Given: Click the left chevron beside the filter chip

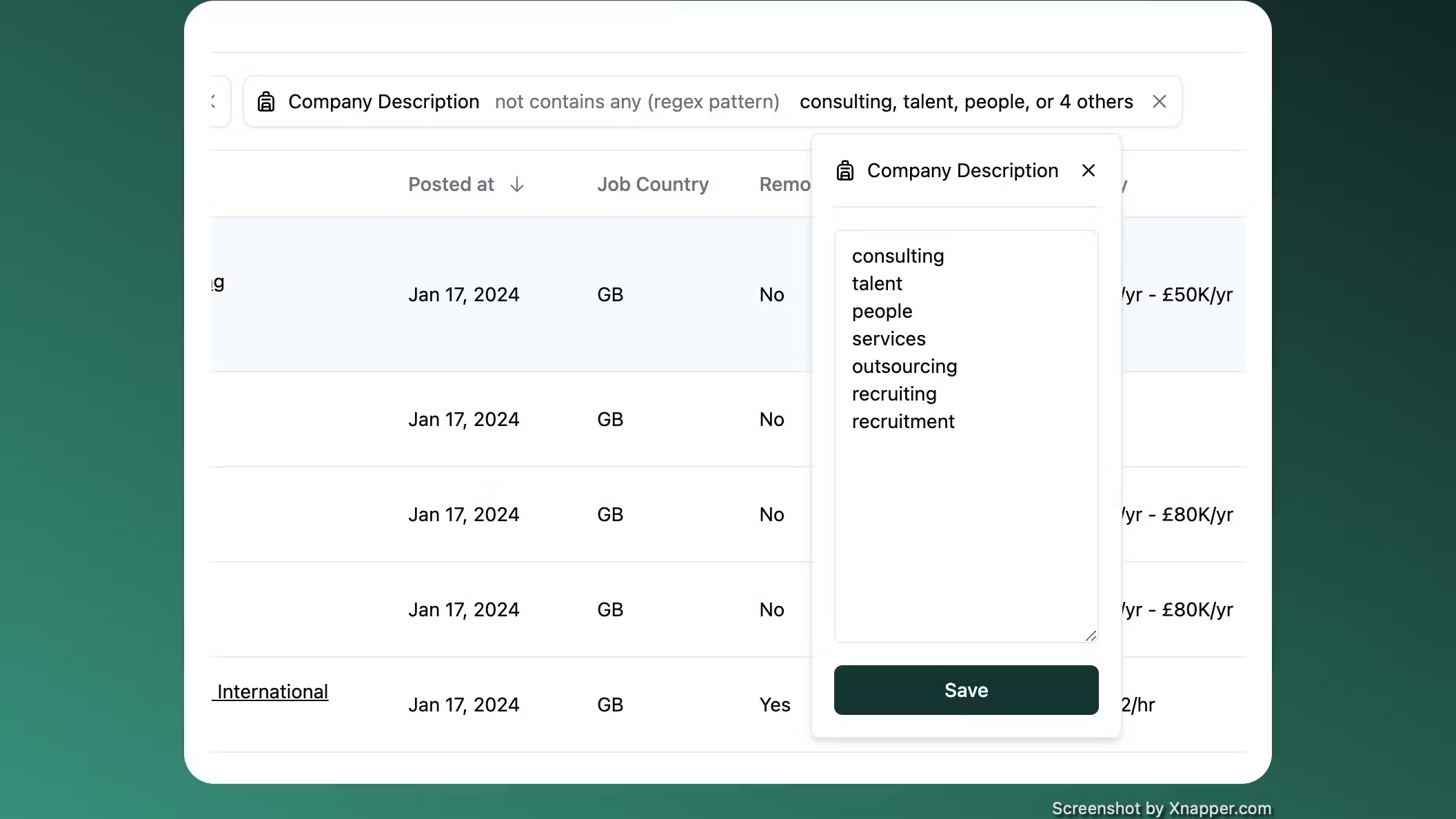Looking at the screenshot, I should coord(212,101).
